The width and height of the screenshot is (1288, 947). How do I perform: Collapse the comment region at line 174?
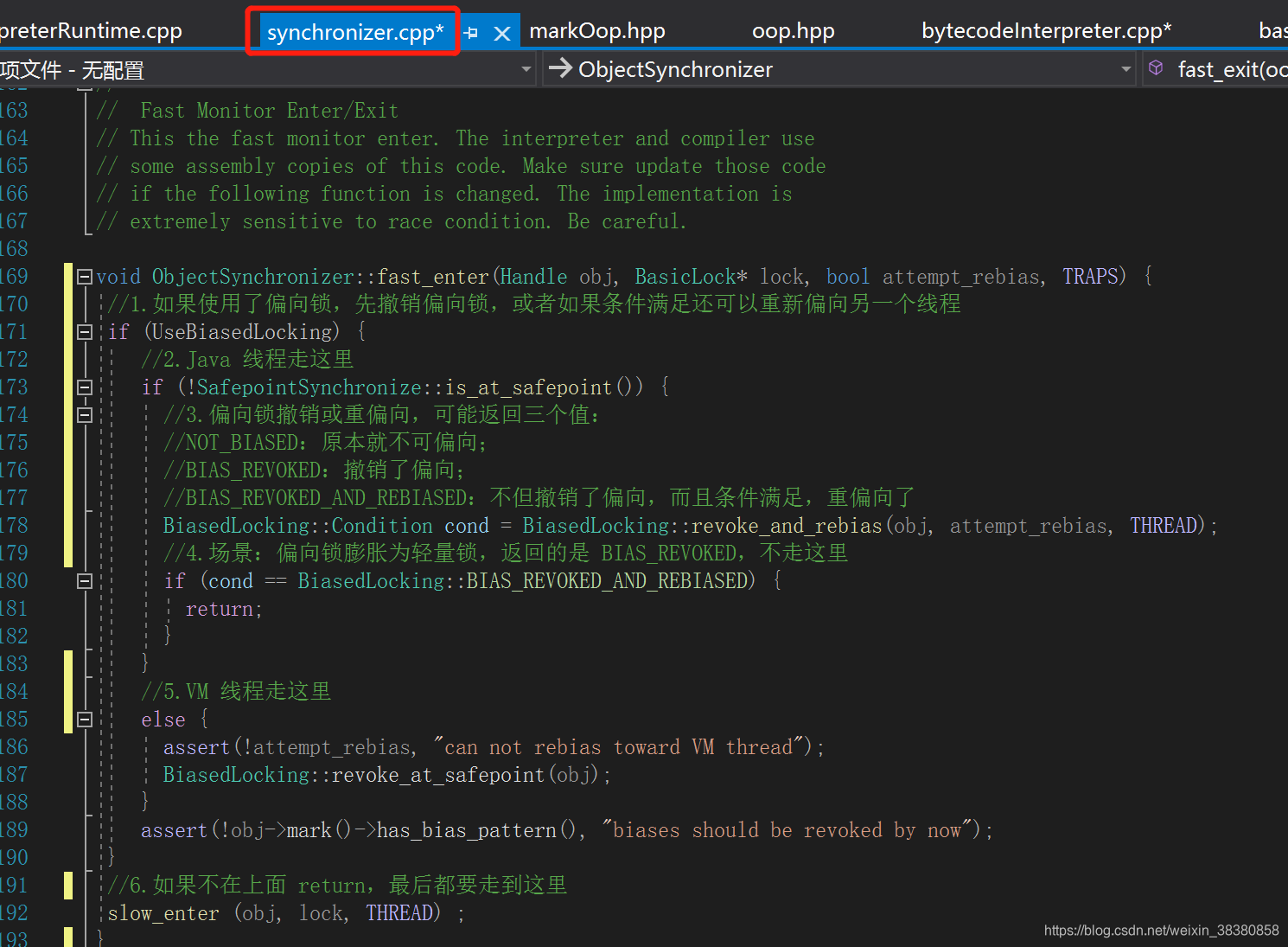85,415
